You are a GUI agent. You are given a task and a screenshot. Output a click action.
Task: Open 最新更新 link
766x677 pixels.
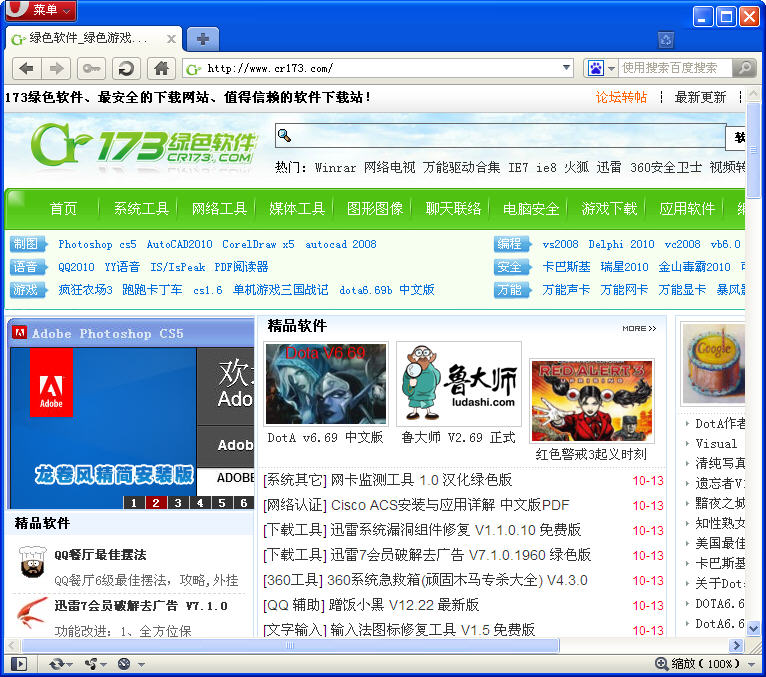coord(700,97)
